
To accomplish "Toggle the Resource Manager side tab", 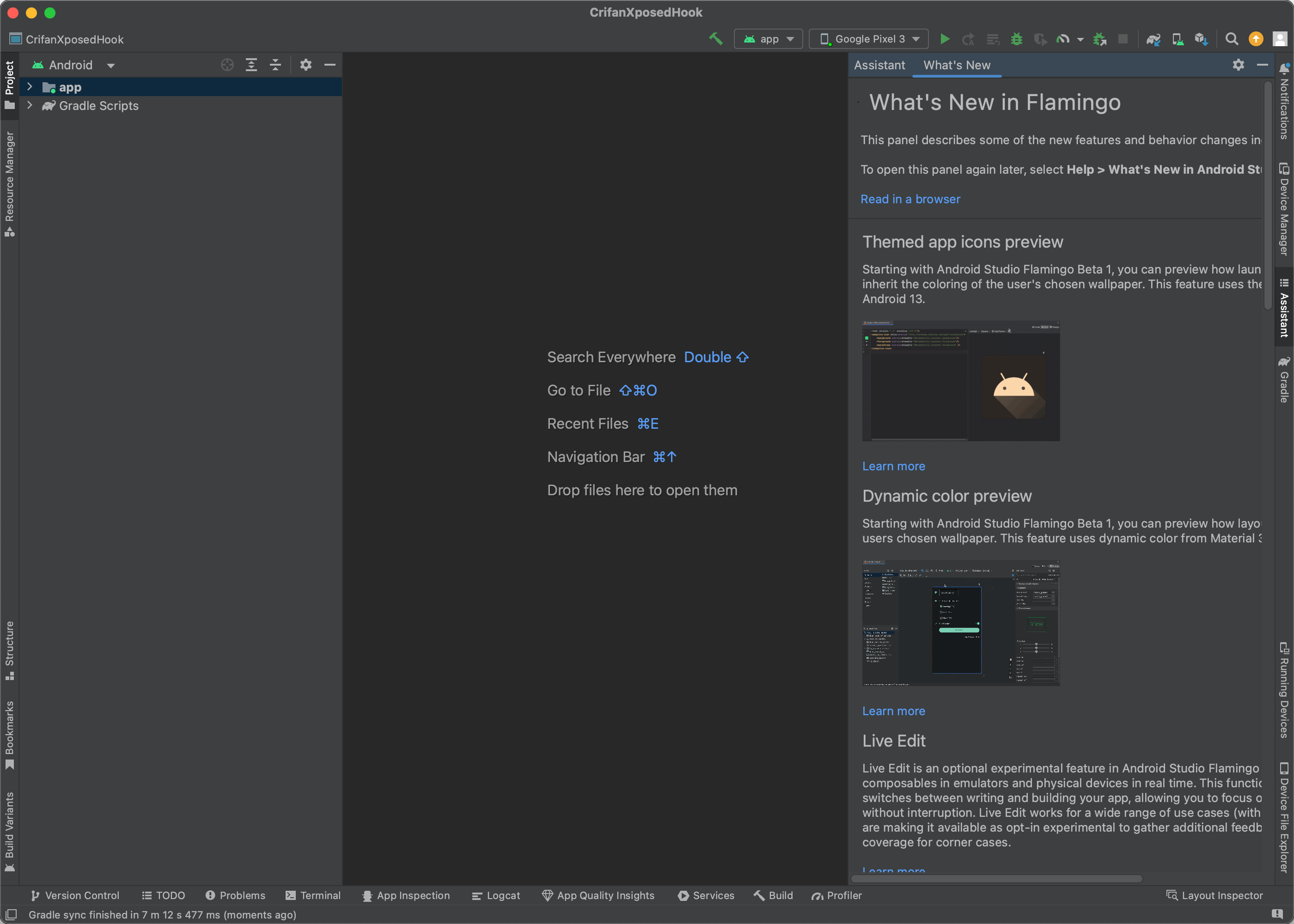I will coord(9,183).
